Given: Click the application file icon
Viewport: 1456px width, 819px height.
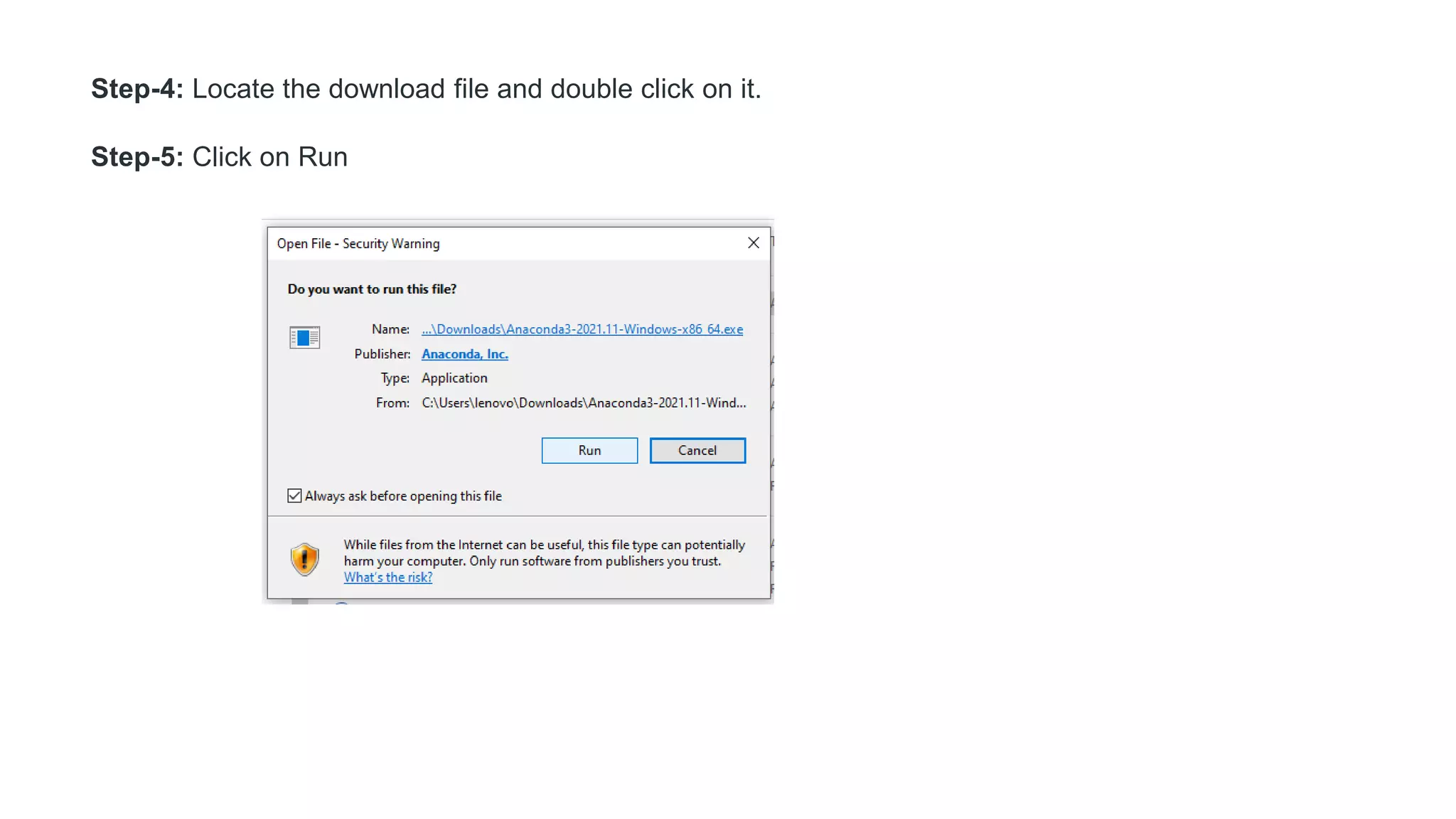Looking at the screenshot, I should click(x=304, y=338).
